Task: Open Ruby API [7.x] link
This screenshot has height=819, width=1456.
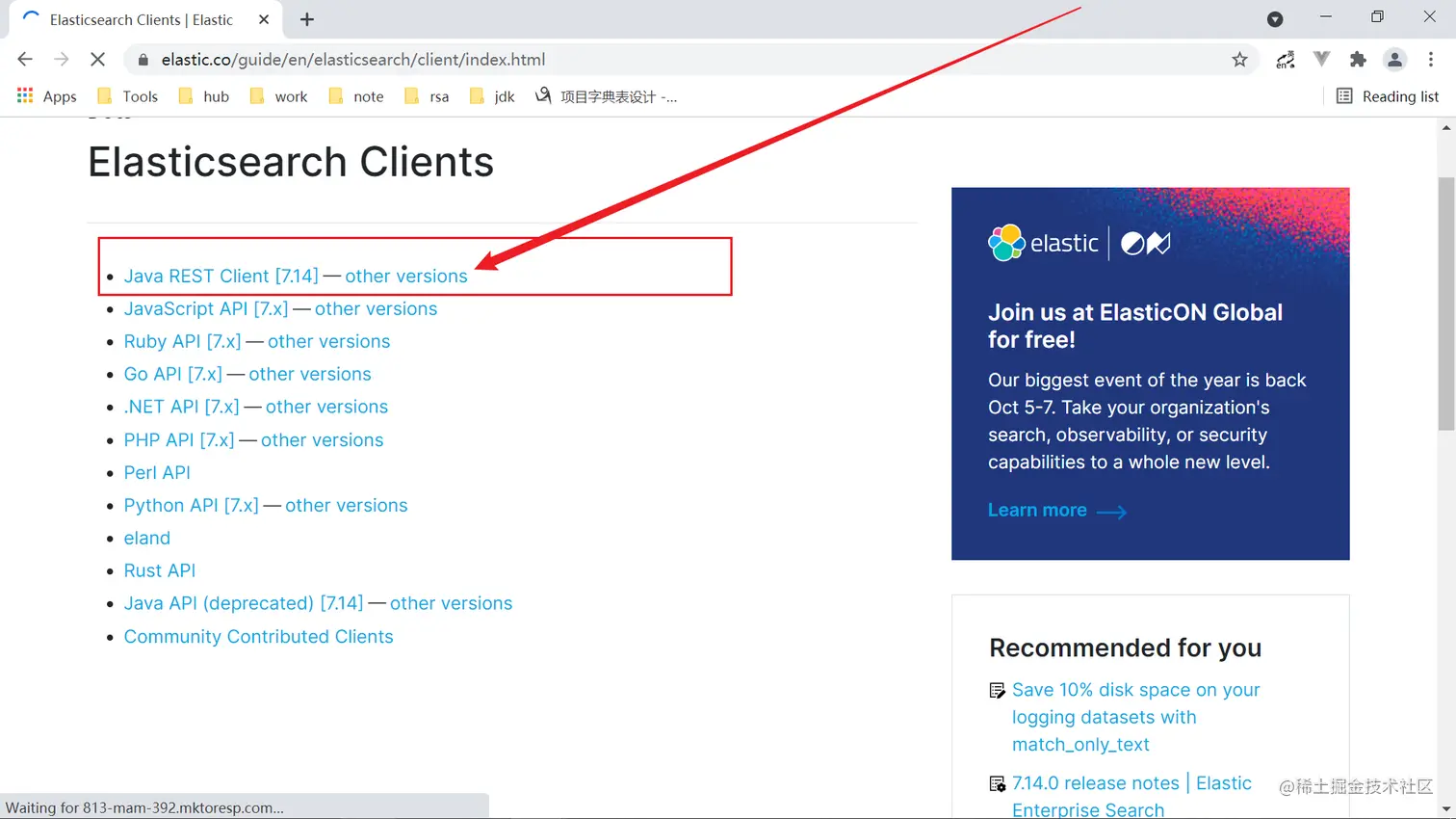Action: pos(182,341)
